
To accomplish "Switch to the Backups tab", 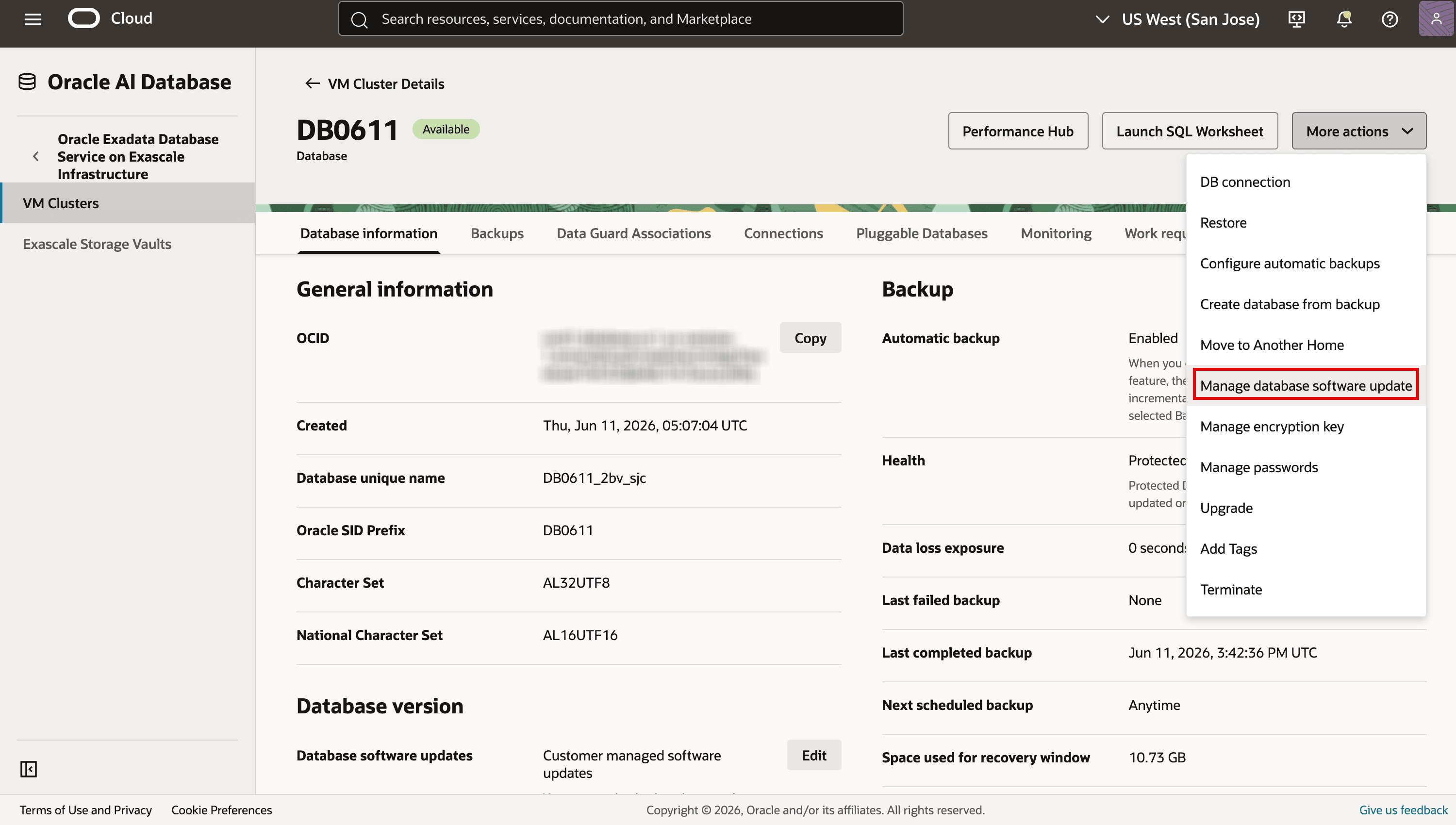I will (497, 233).
